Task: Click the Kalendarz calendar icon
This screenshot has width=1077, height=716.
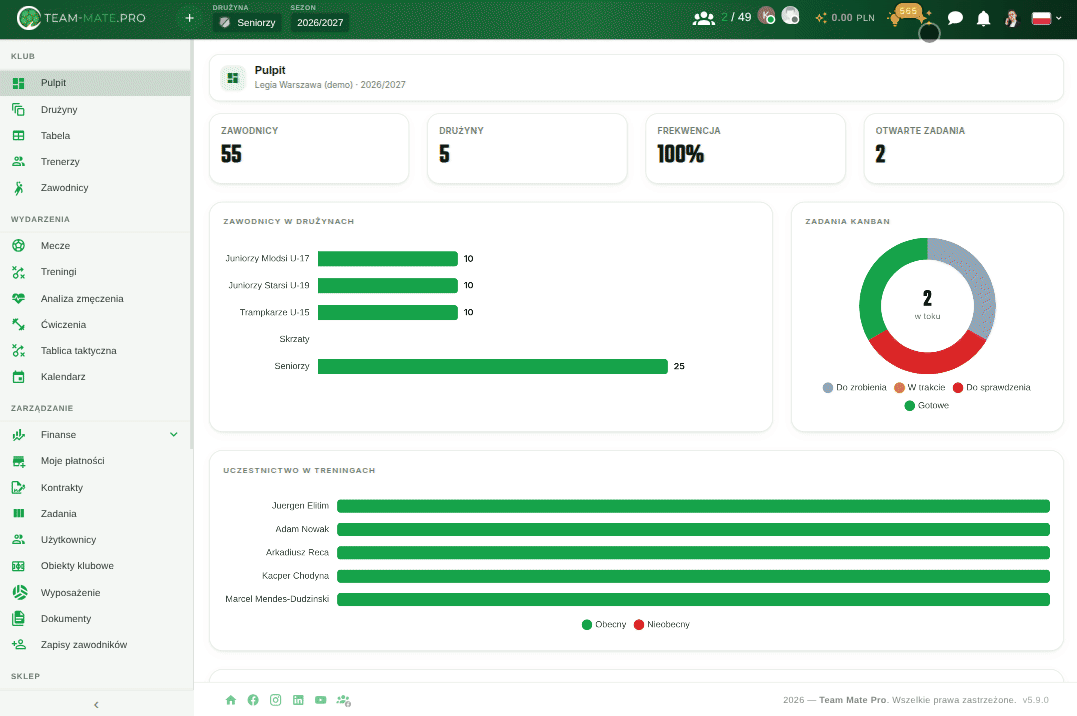Action: pos(19,377)
